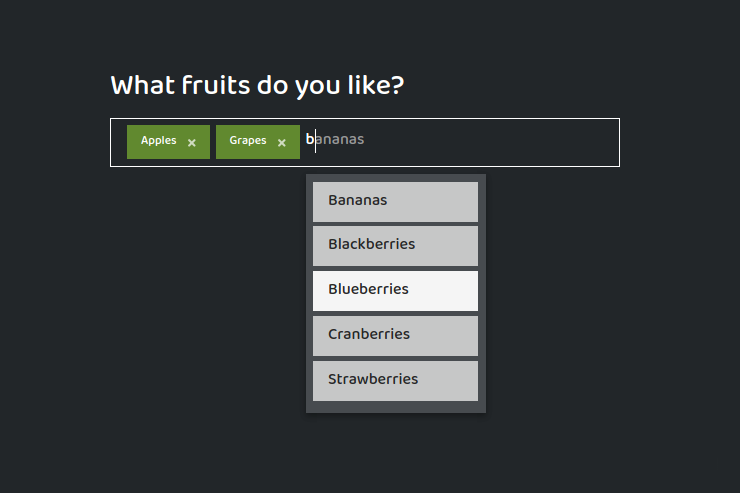Click the gap between Apples and Grapes tags

click(x=213, y=142)
